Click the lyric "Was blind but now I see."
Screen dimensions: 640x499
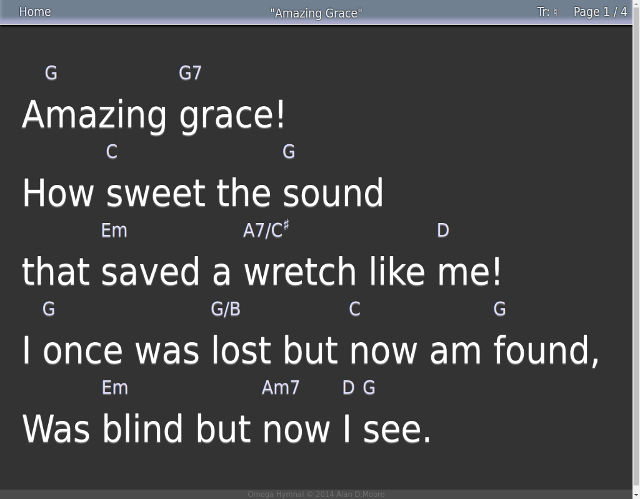(227, 428)
